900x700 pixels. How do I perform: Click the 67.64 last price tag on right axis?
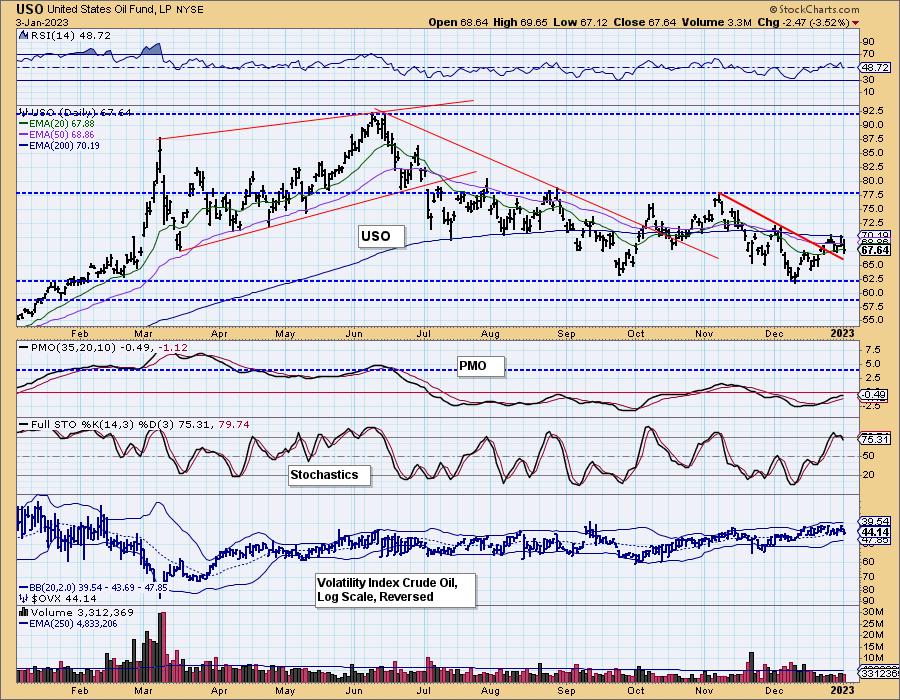pyautogui.click(x=876, y=250)
